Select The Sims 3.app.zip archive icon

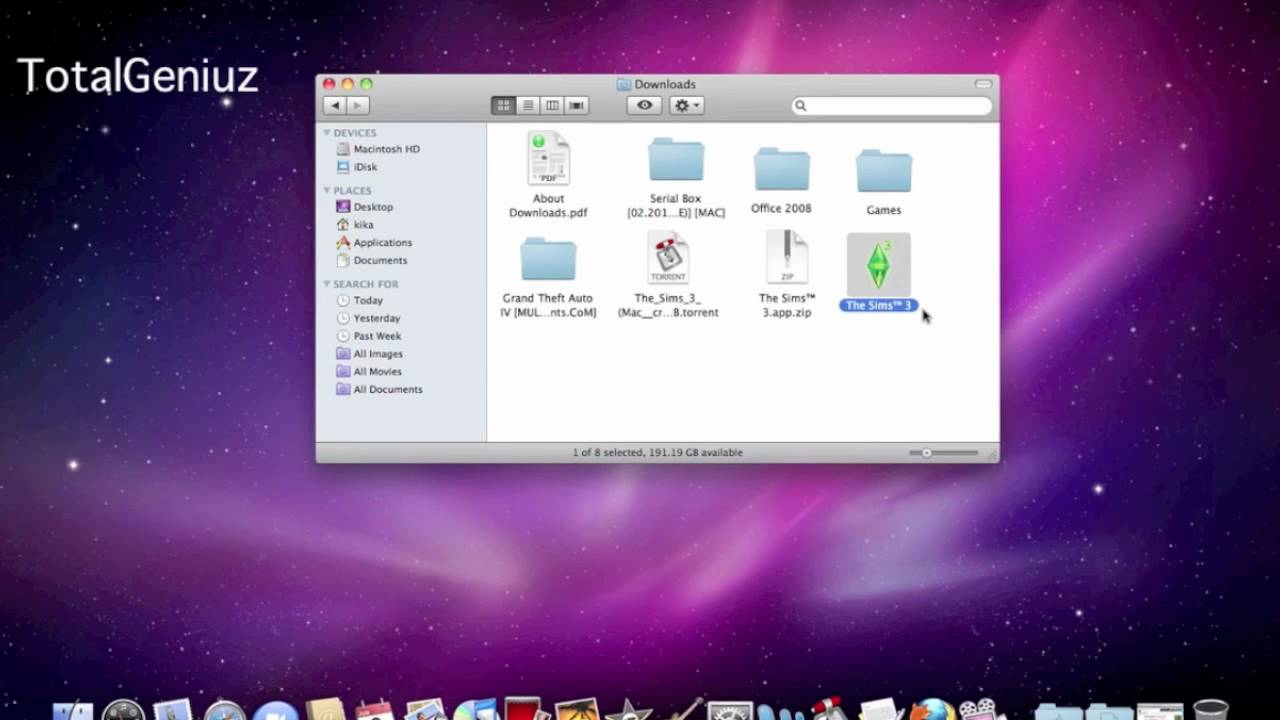tap(787, 258)
